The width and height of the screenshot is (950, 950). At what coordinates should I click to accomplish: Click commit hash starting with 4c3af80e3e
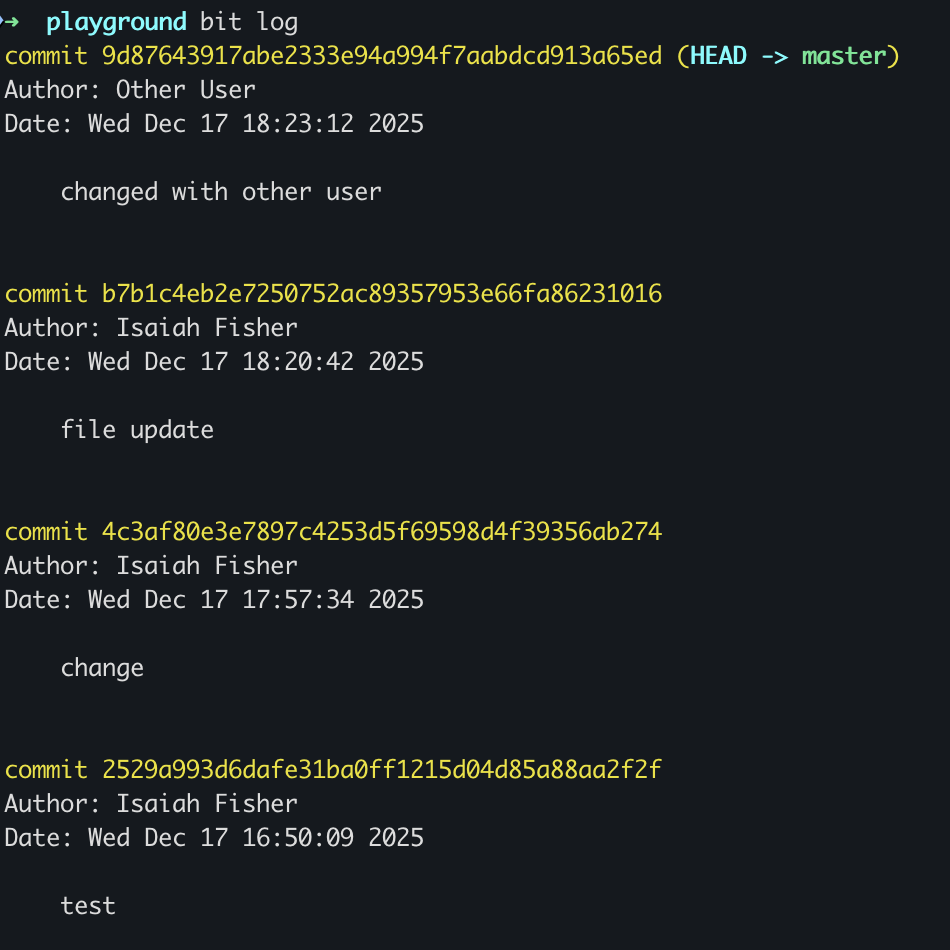pos(382,531)
